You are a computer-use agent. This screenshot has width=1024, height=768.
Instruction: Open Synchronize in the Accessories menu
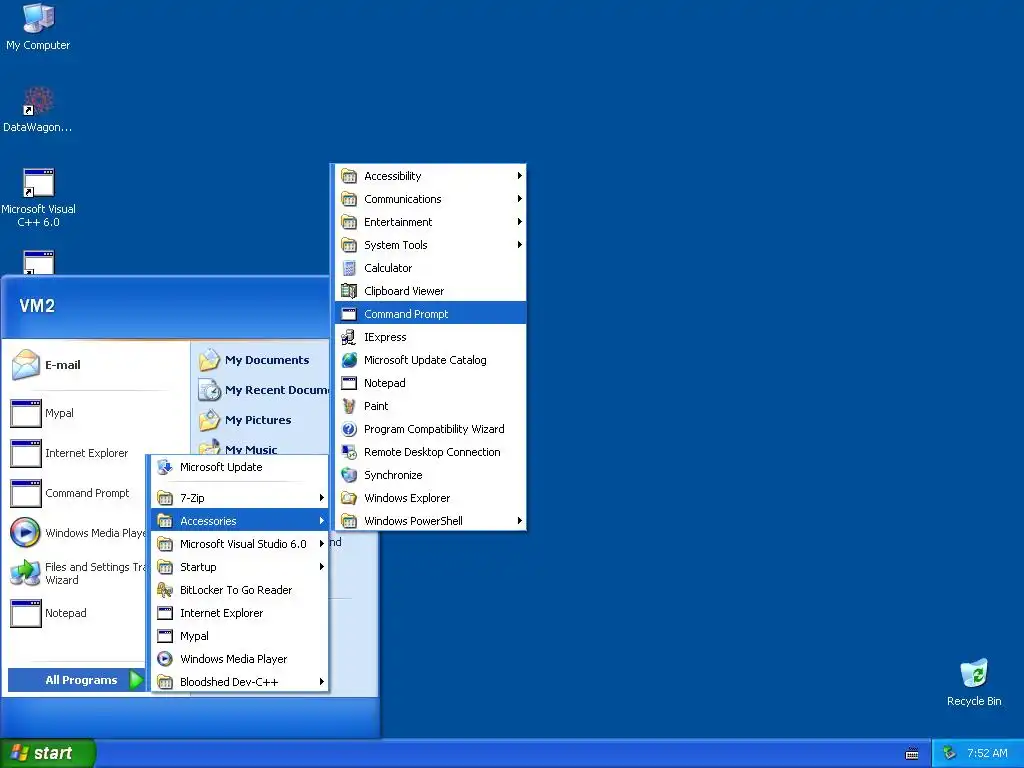click(x=430, y=475)
